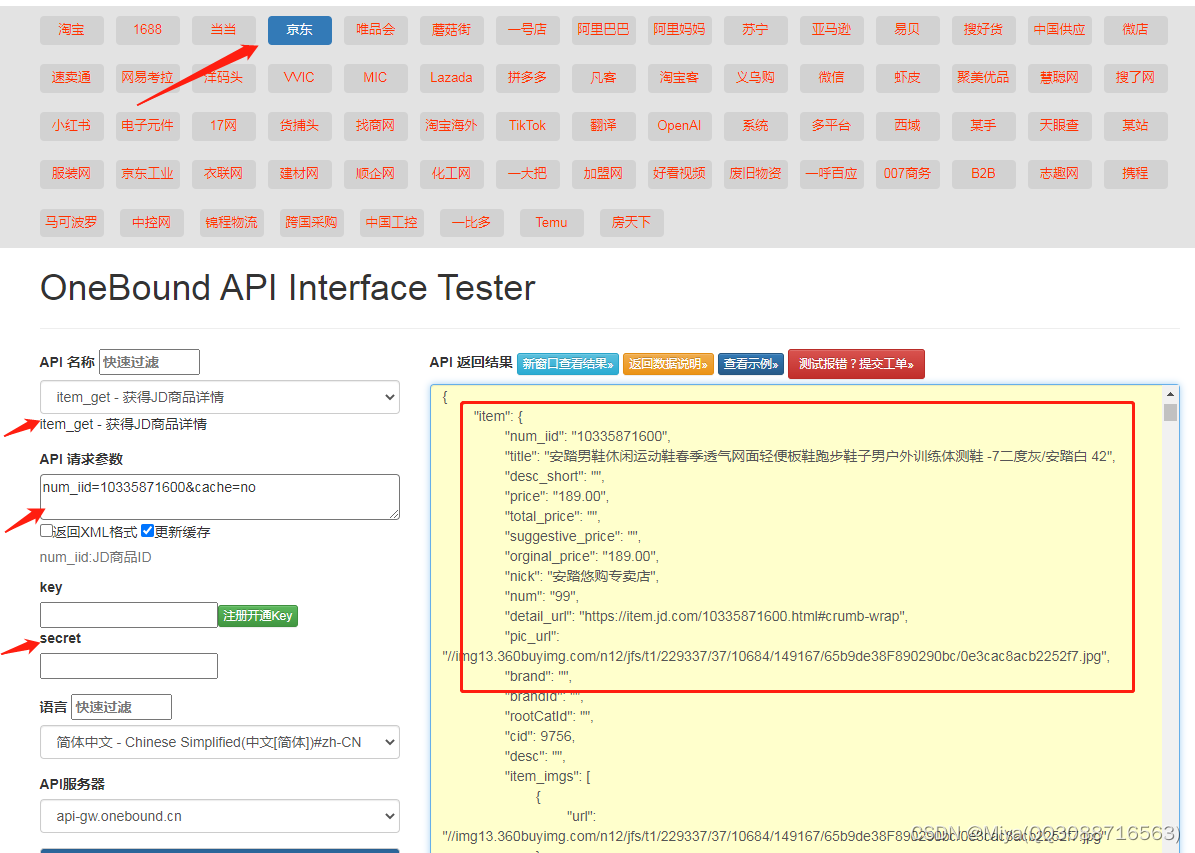Open the MIC platform tab
Viewport: 1195px width, 853px height.
376,78
